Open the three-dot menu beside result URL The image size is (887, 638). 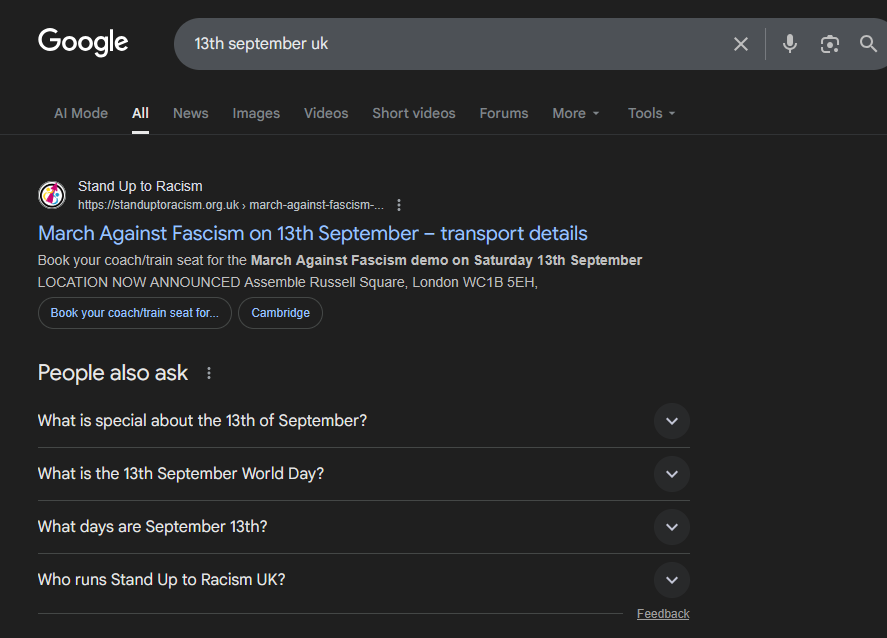coord(399,205)
